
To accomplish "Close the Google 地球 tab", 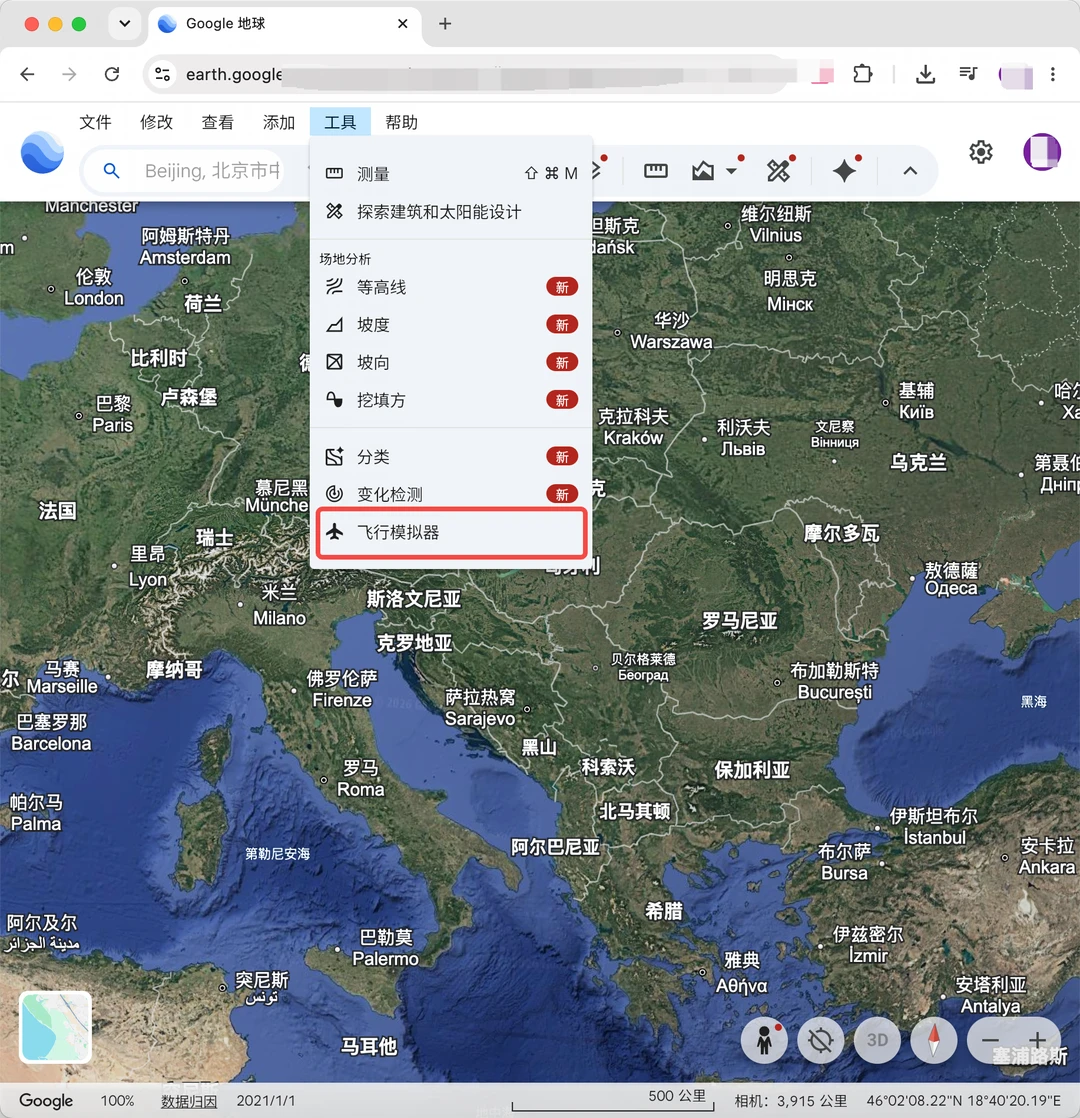I will [403, 24].
